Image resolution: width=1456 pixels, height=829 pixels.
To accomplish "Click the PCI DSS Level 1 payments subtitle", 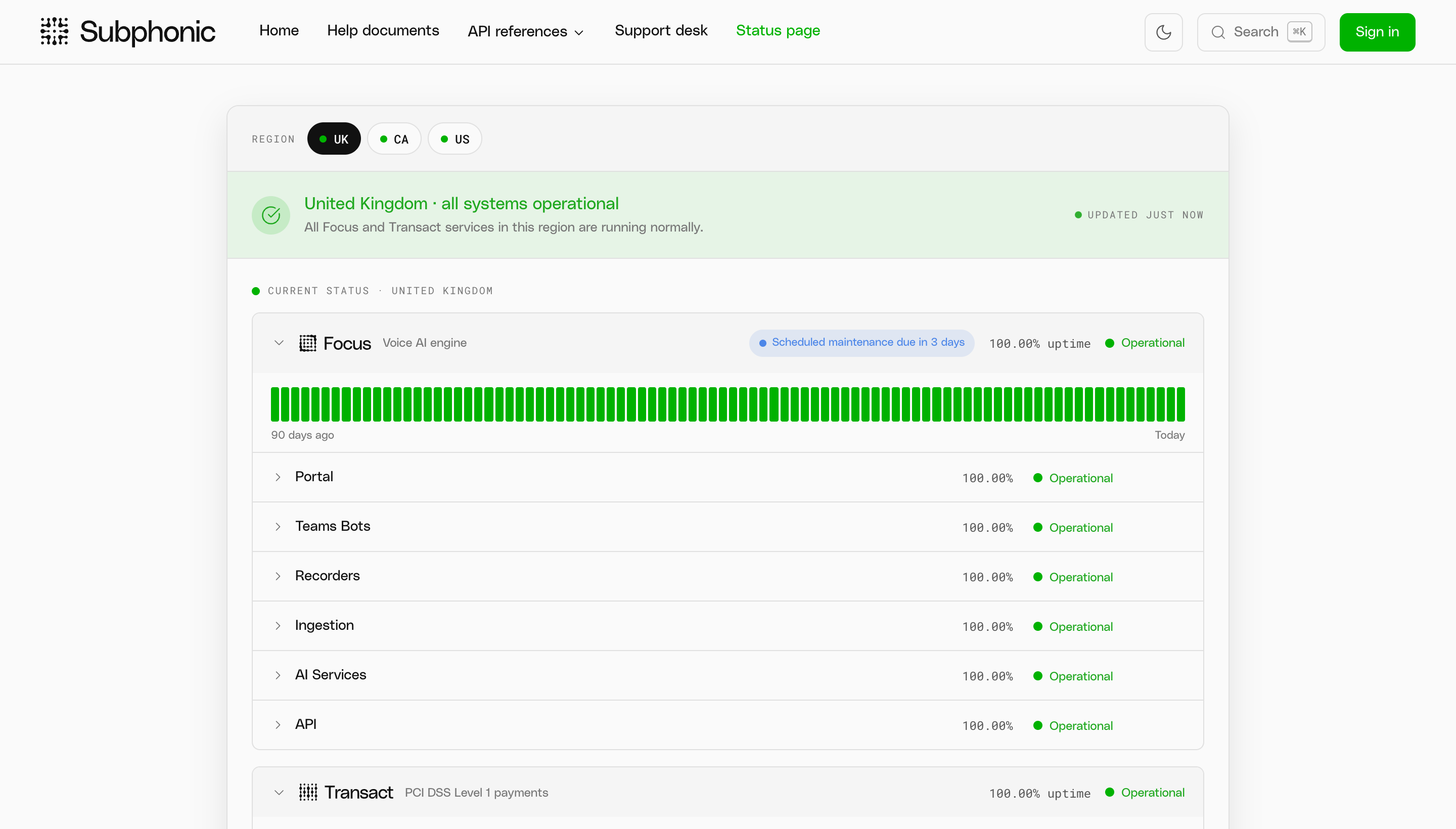I will [477, 793].
